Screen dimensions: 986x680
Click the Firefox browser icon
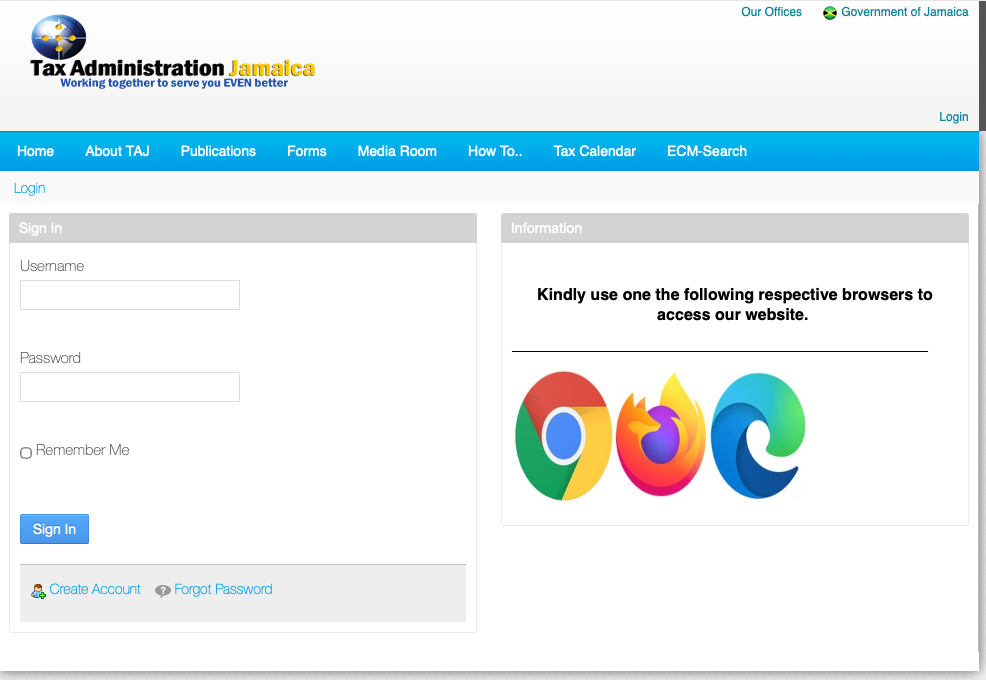pyautogui.click(x=660, y=435)
